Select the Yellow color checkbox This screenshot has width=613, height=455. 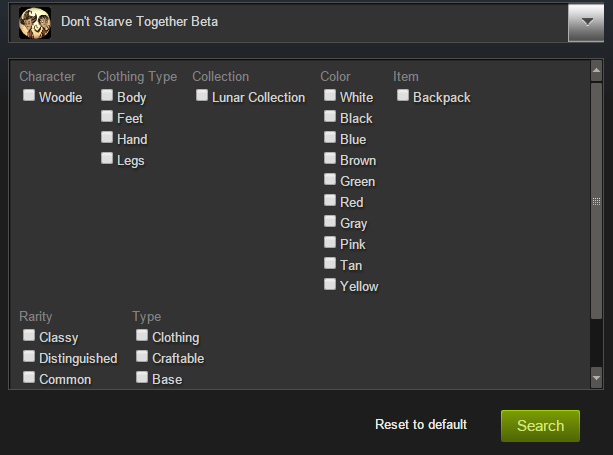(330, 285)
